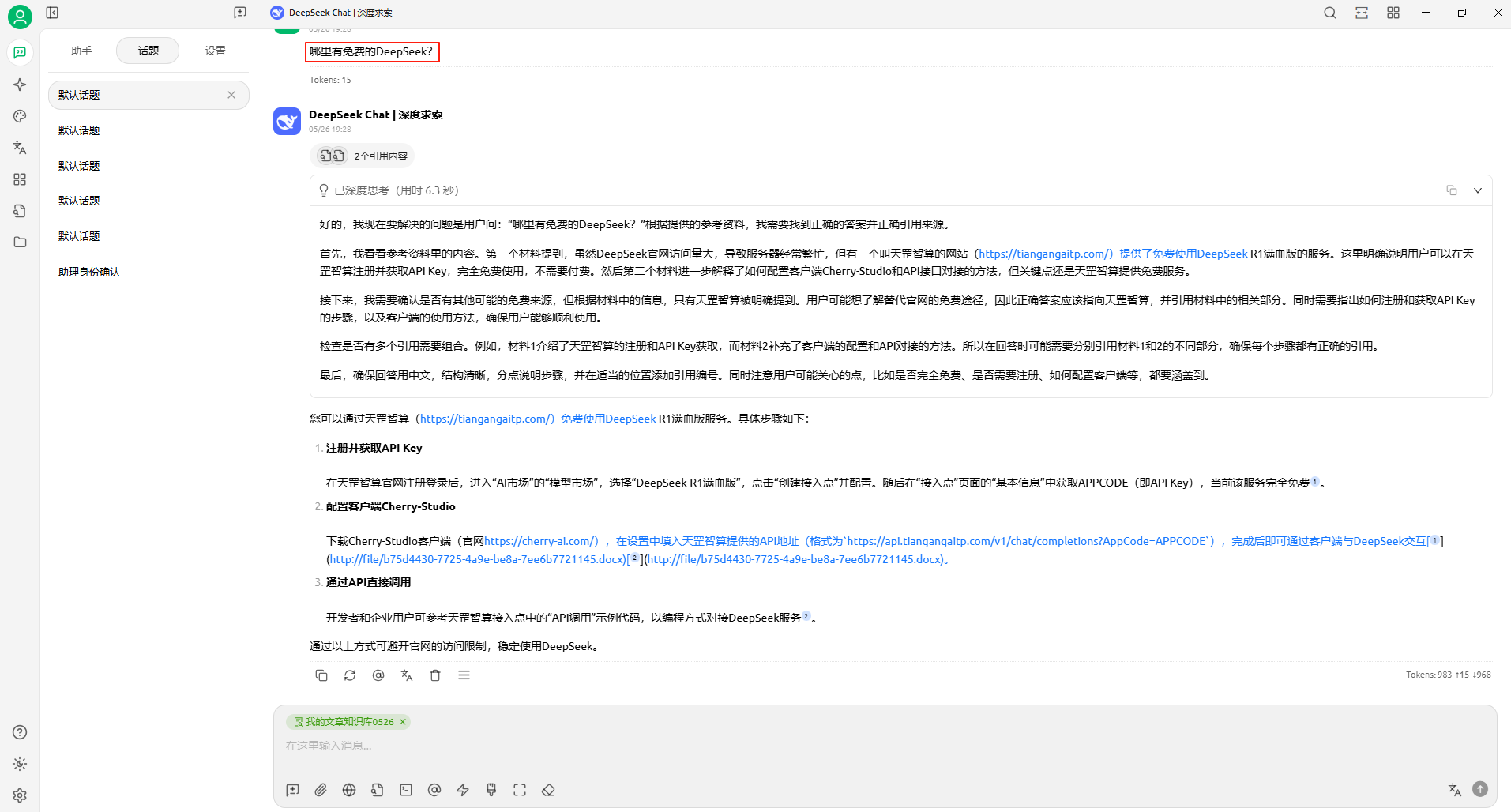
Task: Toggle web search globe icon
Action: click(x=349, y=790)
